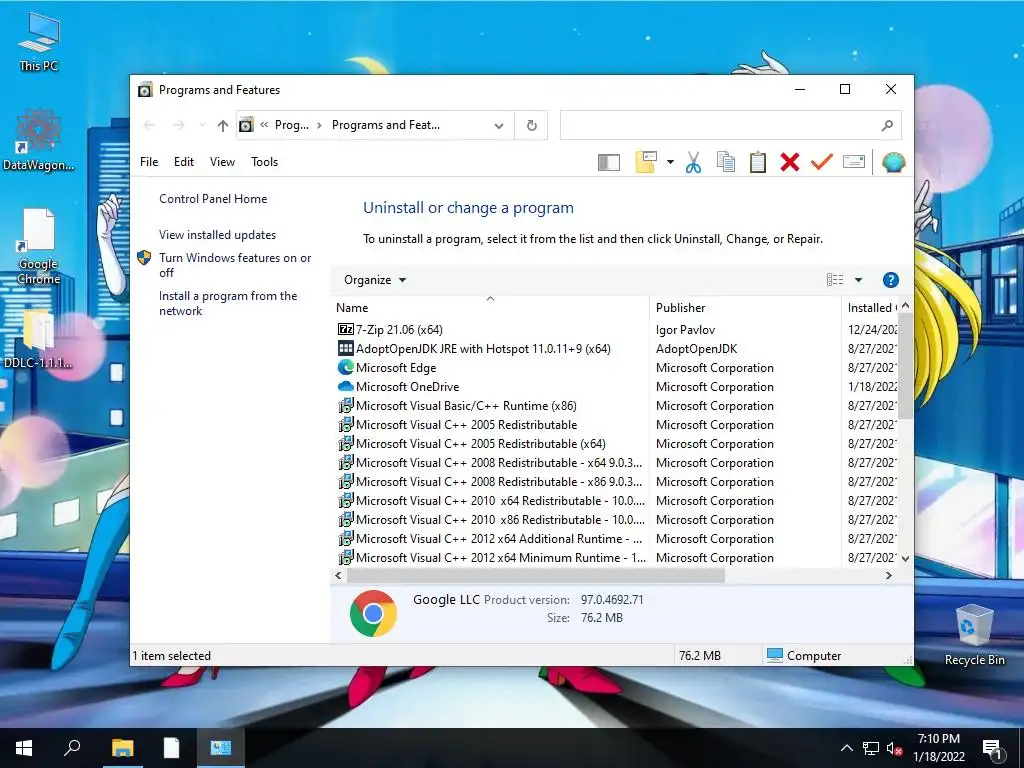Select the DDLC-1.1.1 folder on desktop

(x=39, y=339)
